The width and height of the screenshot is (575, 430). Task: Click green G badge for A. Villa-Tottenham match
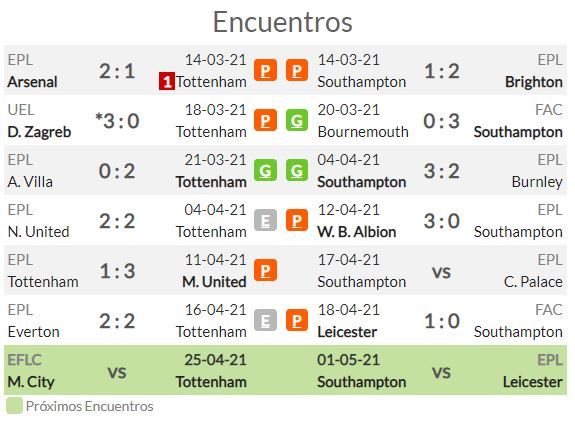click(x=265, y=170)
